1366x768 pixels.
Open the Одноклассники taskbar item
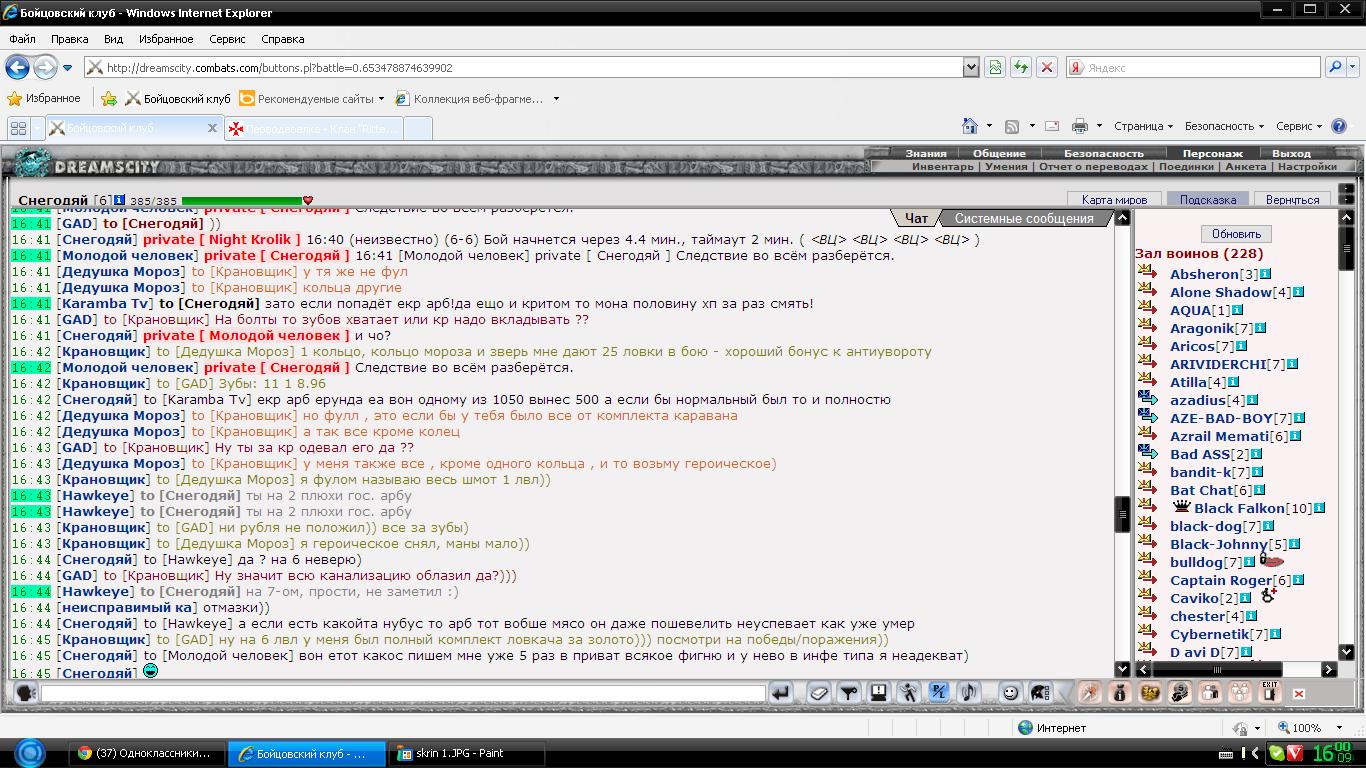(147, 753)
